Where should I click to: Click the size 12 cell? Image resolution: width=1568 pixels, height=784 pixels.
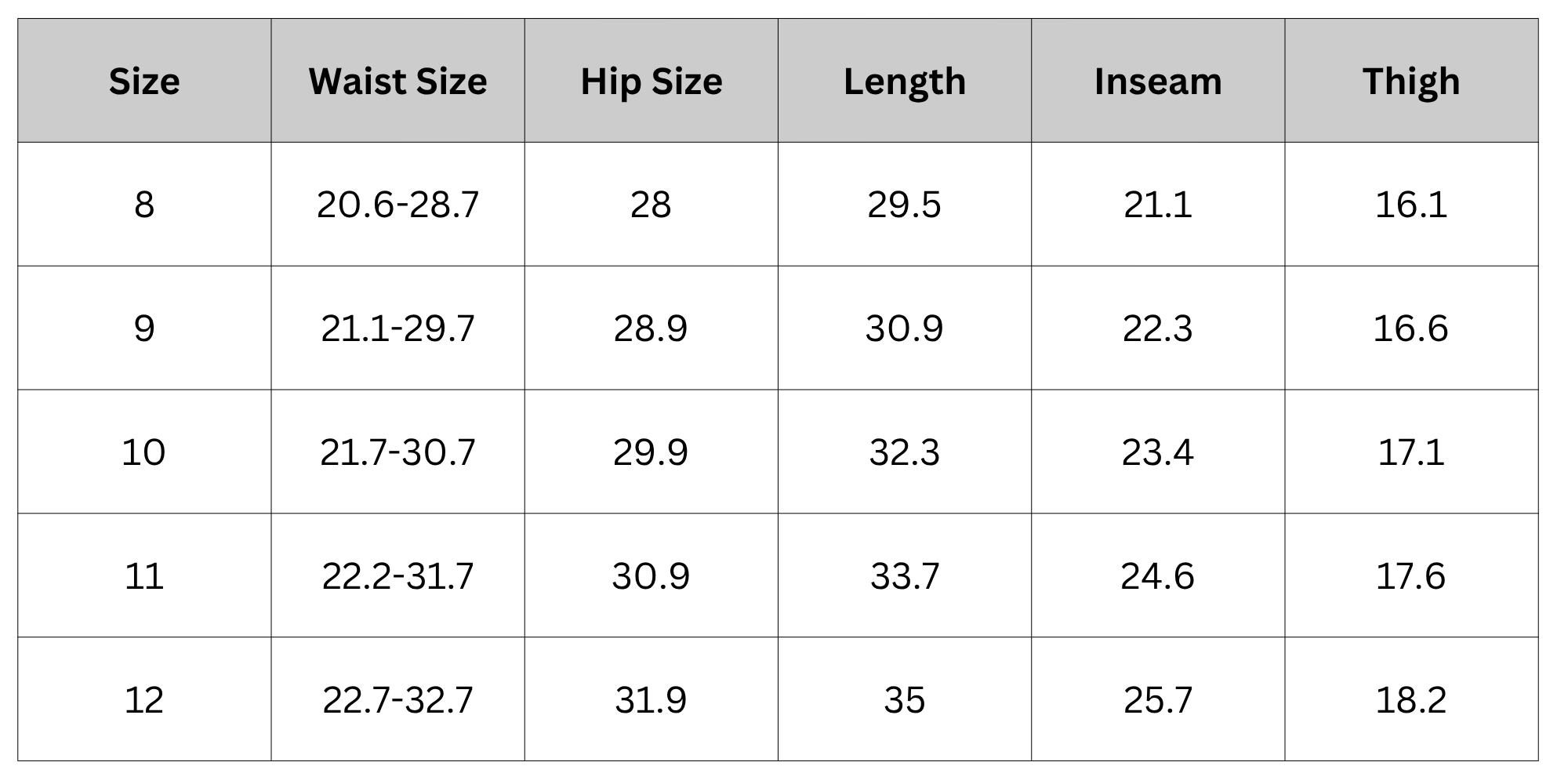coord(144,699)
